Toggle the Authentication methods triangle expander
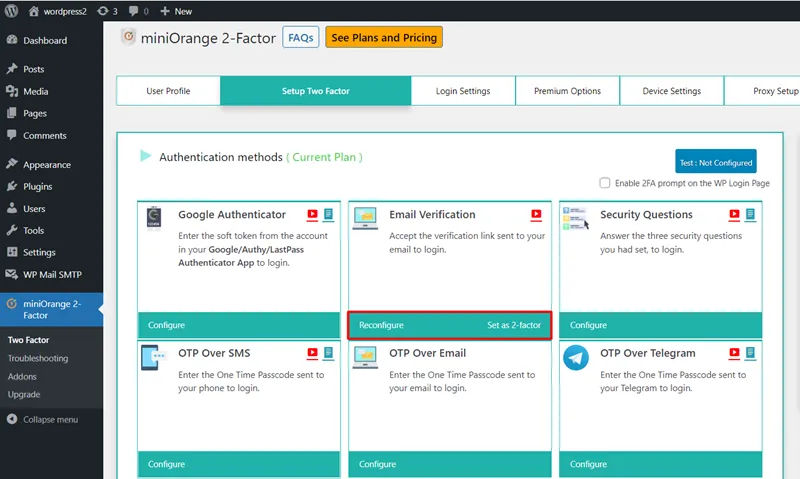The image size is (800, 479). point(145,156)
